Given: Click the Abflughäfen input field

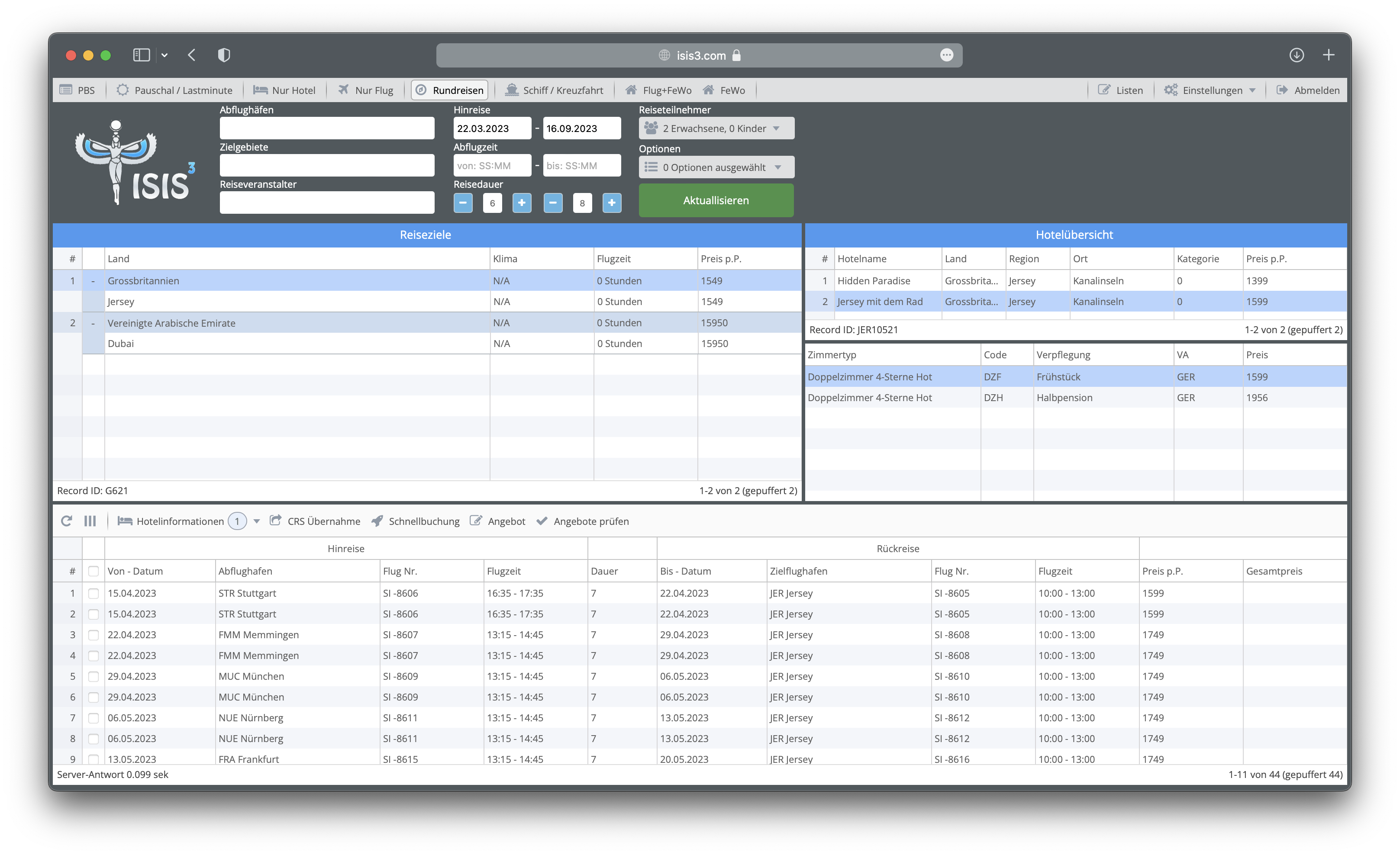Looking at the screenshot, I should pyautogui.click(x=327, y=129).
